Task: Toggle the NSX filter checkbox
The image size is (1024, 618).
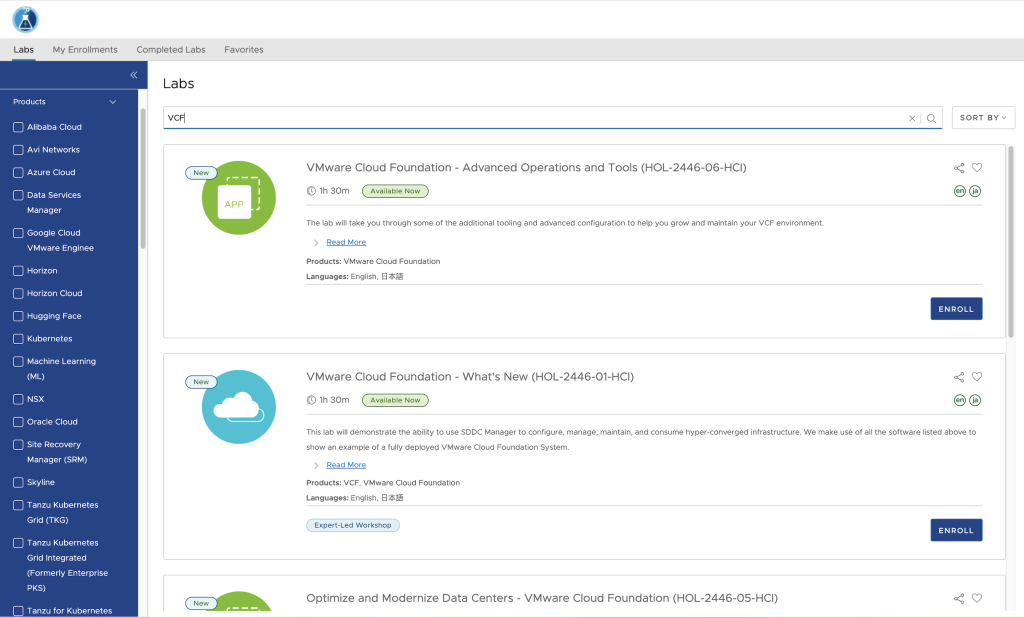Action: (18, 399)
